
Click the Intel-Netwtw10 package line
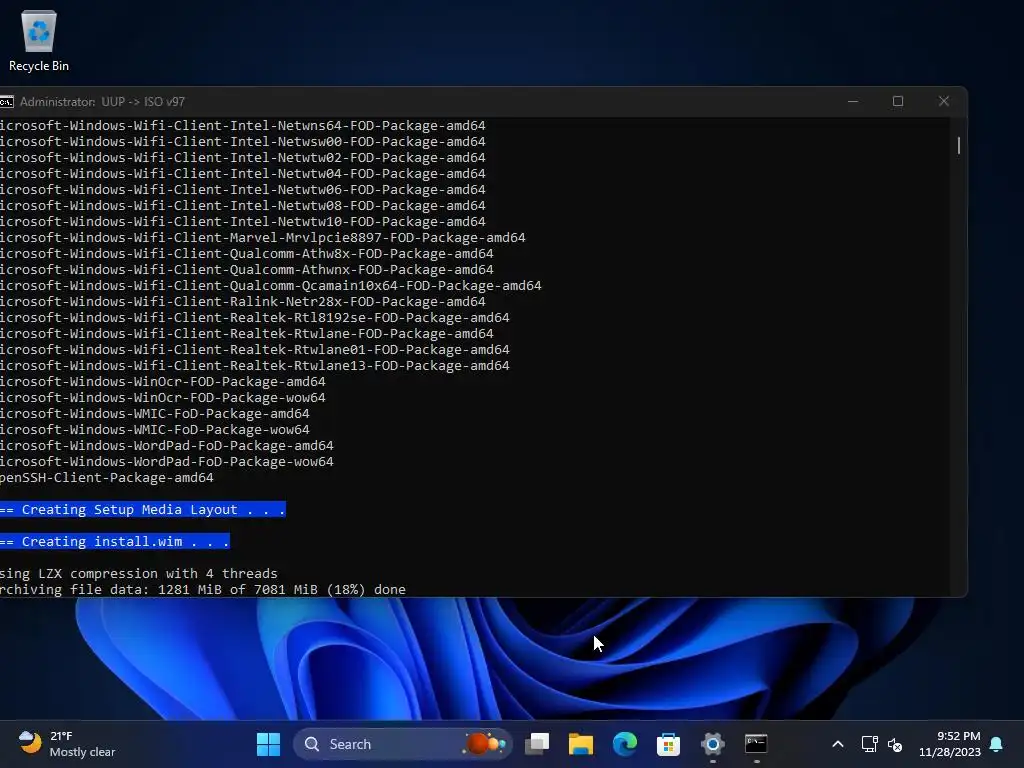tap(243, 221)
